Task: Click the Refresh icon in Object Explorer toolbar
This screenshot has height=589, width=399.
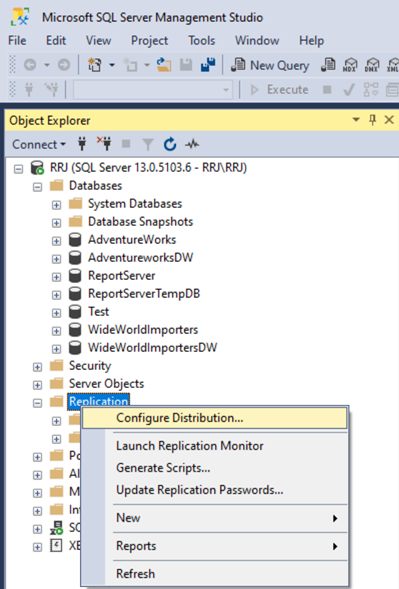Action: [x=170, y=144]
